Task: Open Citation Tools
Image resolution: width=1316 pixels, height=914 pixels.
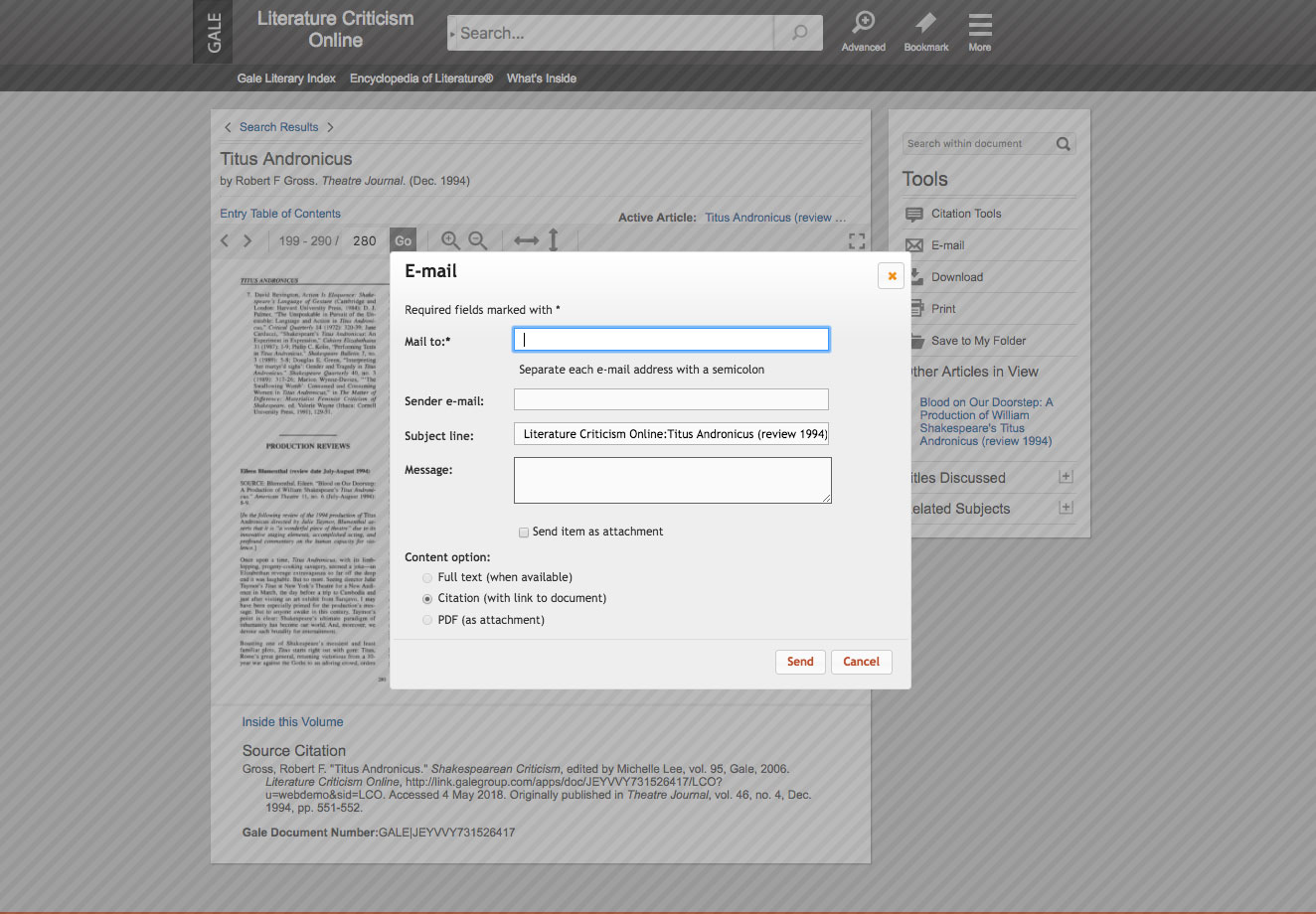Action: (965, 214)
